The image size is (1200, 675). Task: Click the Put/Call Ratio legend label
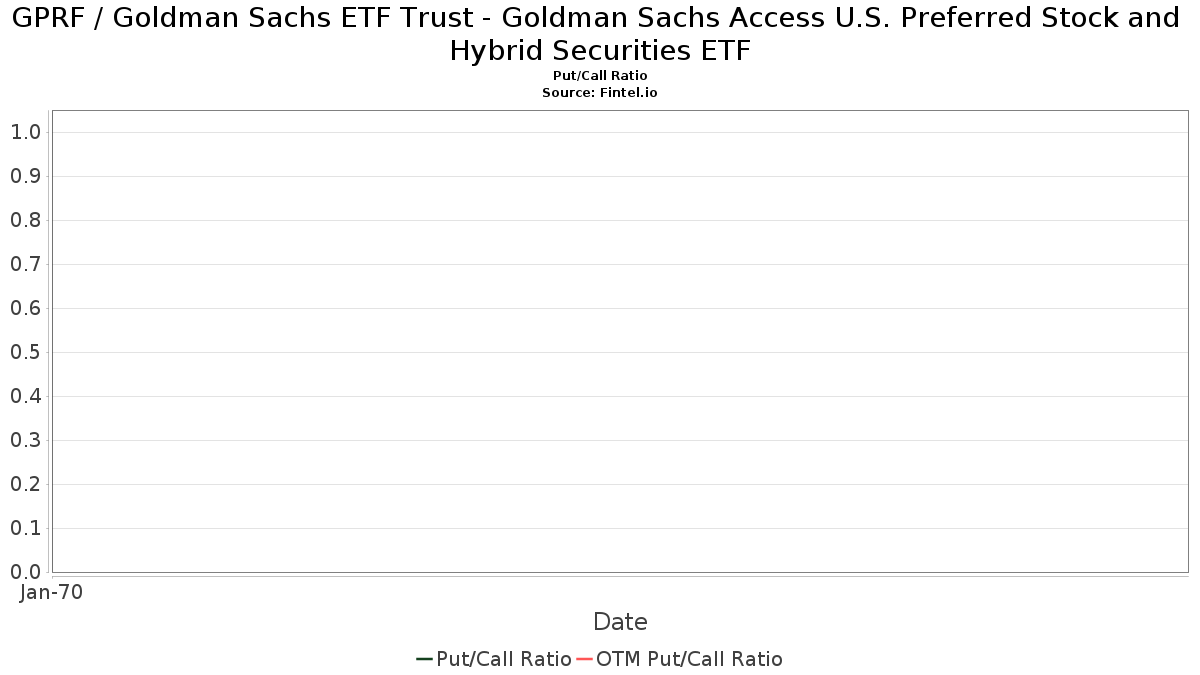(503, 659)
